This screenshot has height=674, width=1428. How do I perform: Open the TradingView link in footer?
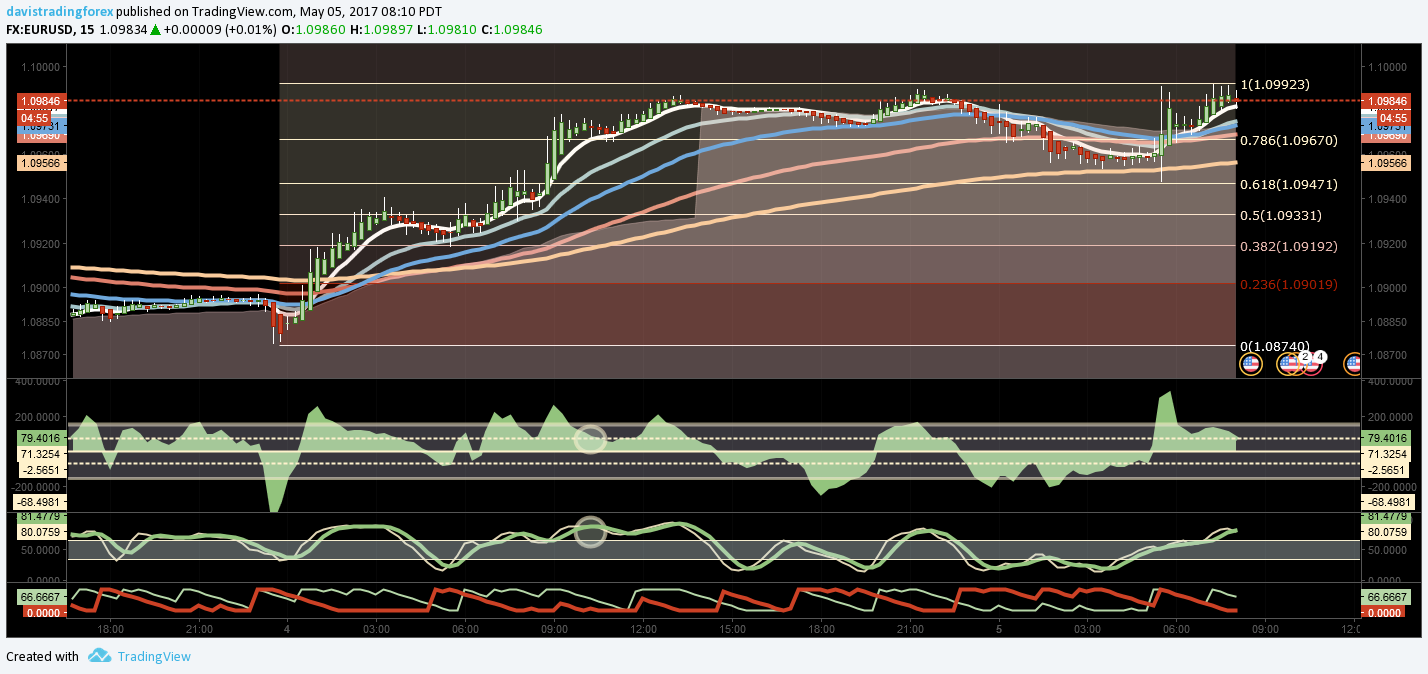(x=154, y=657)
